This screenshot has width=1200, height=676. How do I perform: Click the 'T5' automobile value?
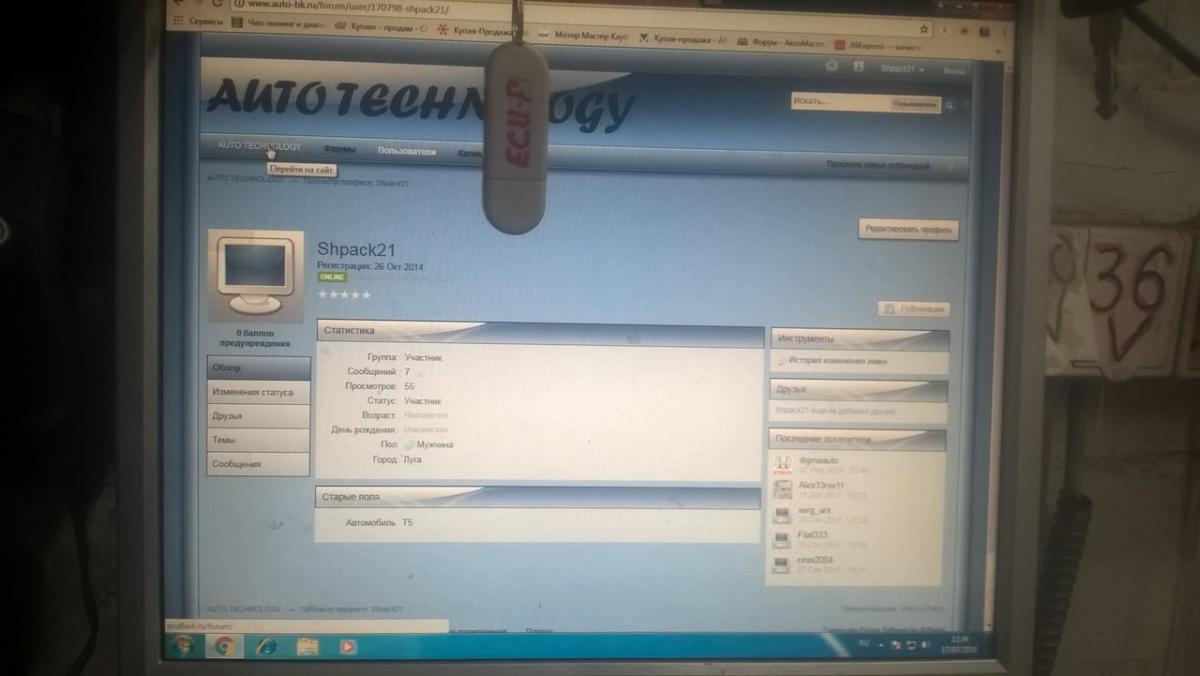[407, 523]
